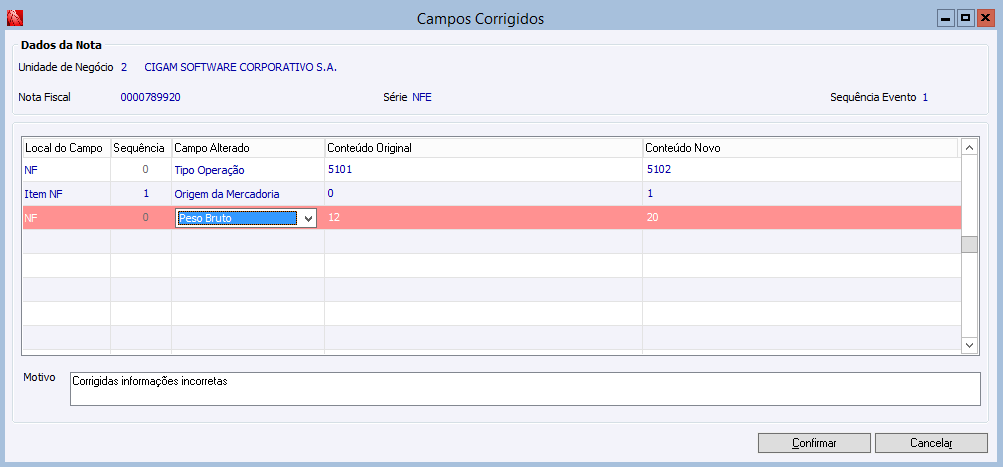The height and width of the screenshot is (467, 1003).
Task: Click the CIGAM app icon in title bar
Action: click(x=14, y=18)
